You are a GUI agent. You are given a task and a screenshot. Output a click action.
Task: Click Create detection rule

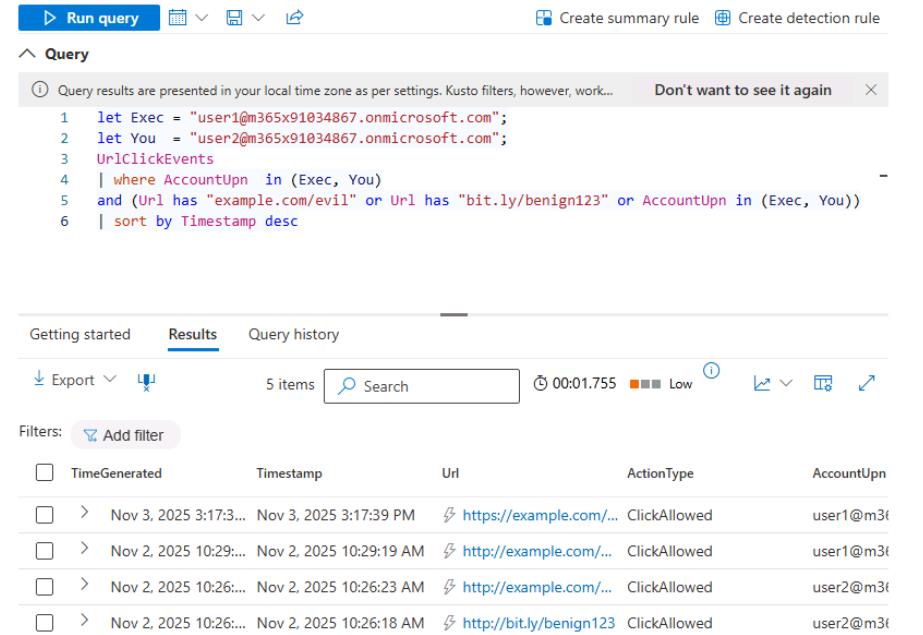[x=798, y=18]
